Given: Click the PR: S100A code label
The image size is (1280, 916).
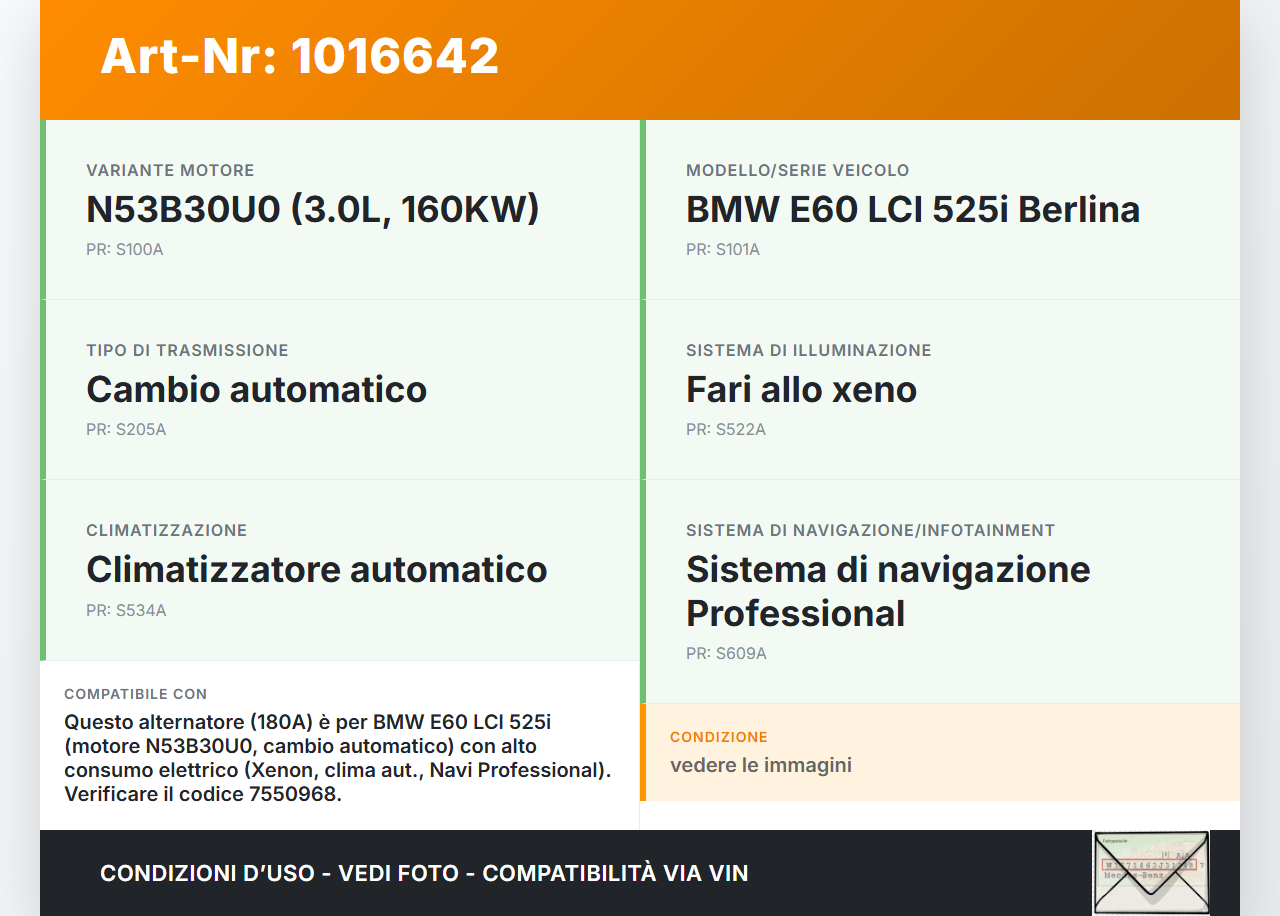Looking at the screenshot, I should click(124, 249).
